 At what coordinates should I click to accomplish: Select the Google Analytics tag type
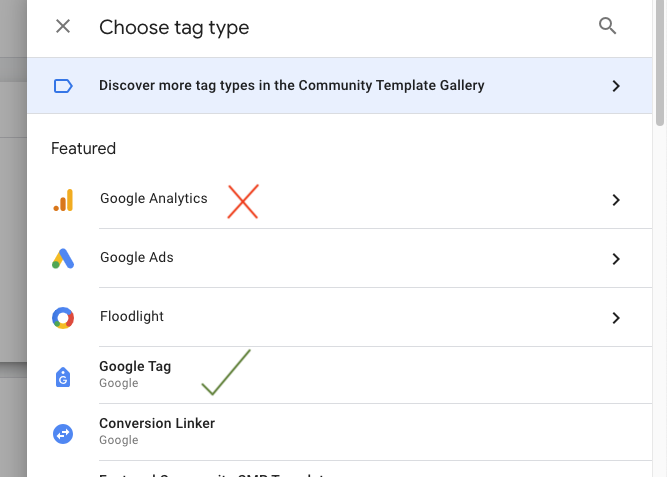tap(154, 199)
